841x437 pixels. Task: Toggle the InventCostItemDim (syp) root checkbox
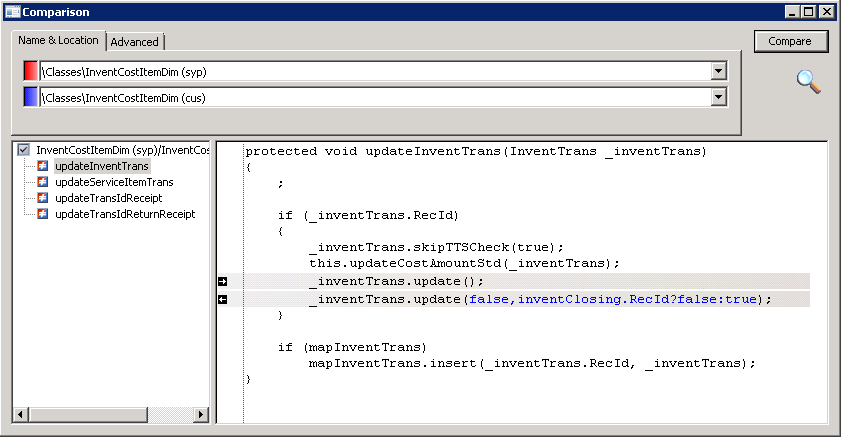(x=24, y=150)
